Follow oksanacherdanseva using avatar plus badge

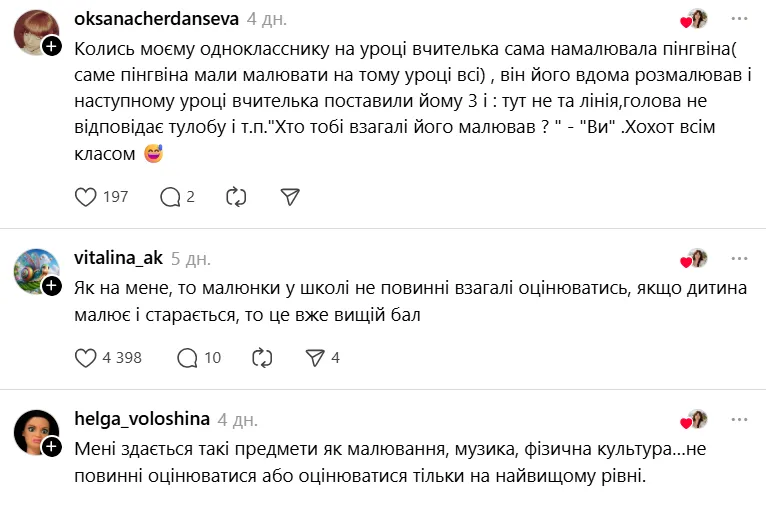click(x=52, y=47)
